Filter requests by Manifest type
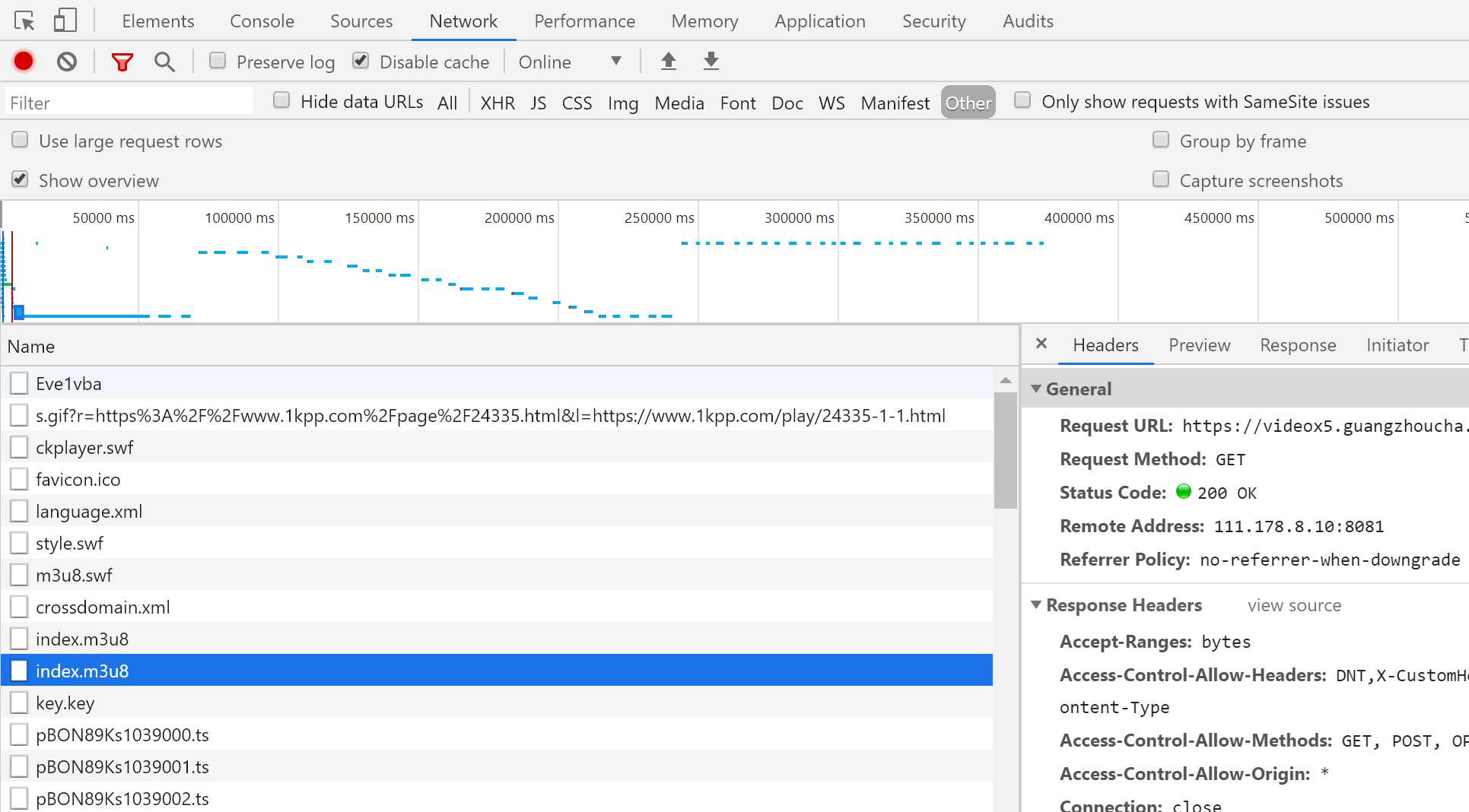This screenshot has width=1469, height=812. click(895, 103)
